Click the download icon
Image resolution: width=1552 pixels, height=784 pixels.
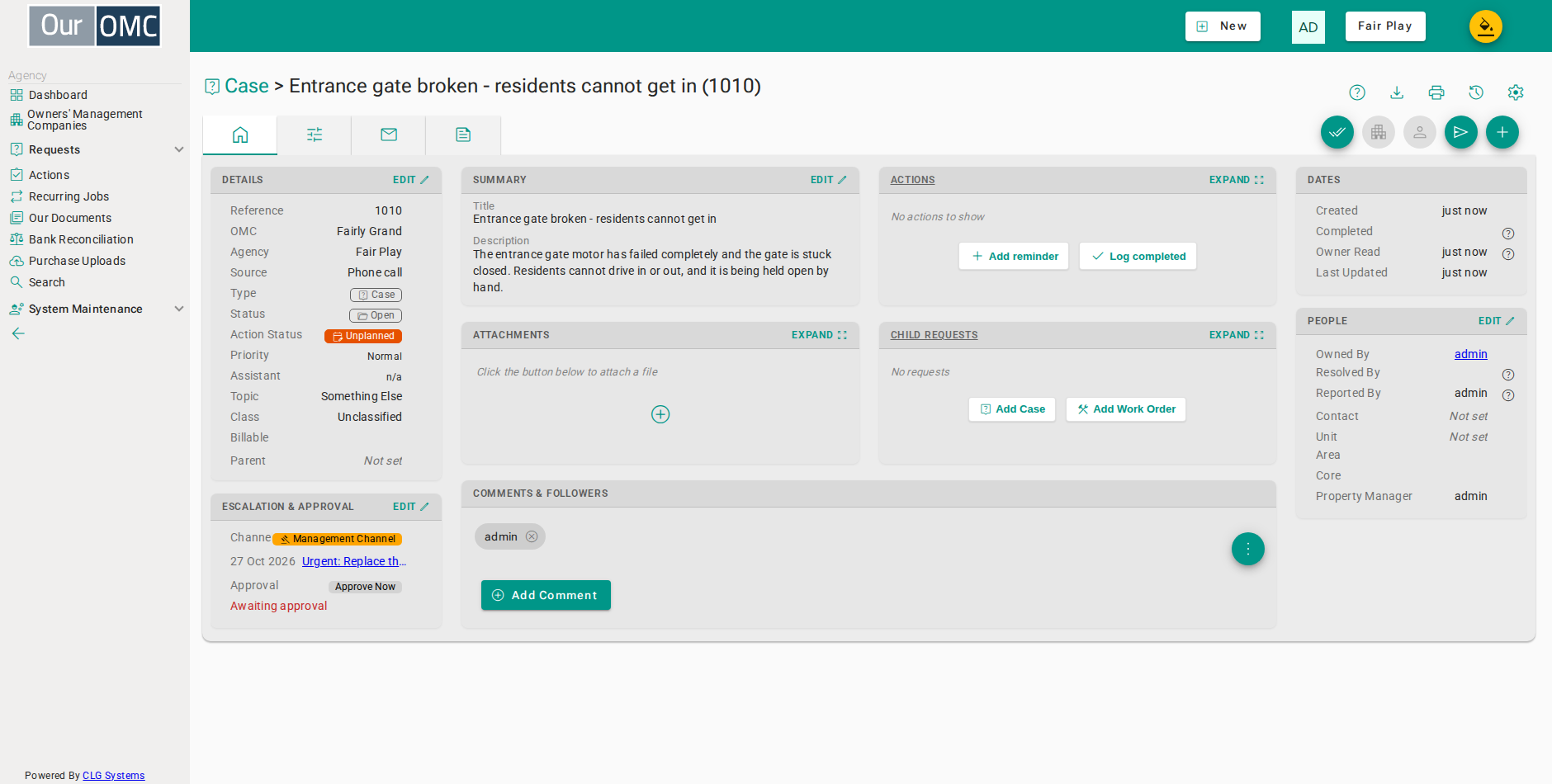tap(1397, 92)
